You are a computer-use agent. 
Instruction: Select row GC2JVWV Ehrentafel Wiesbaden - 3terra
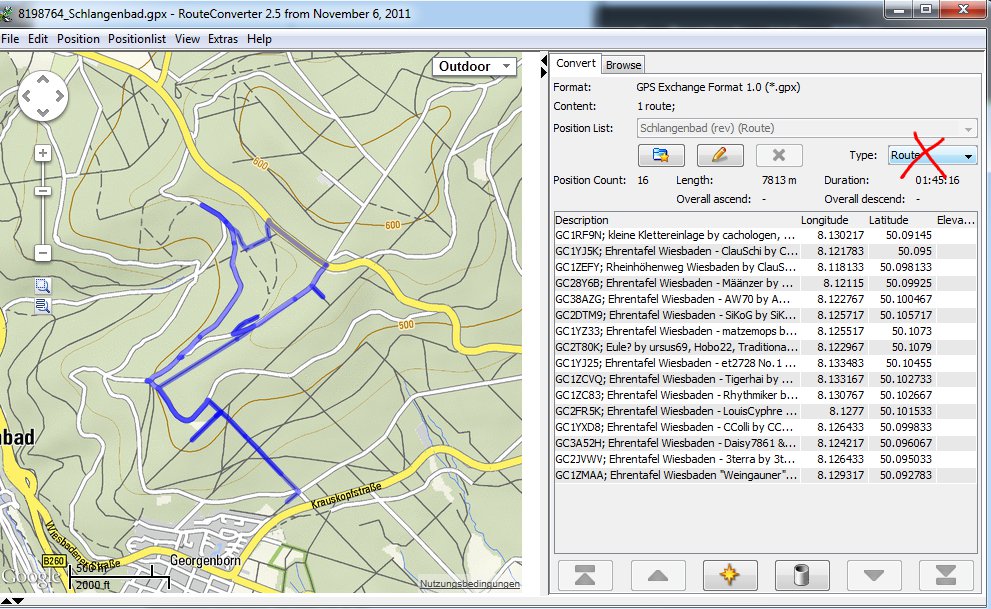[x=765, y=459]
